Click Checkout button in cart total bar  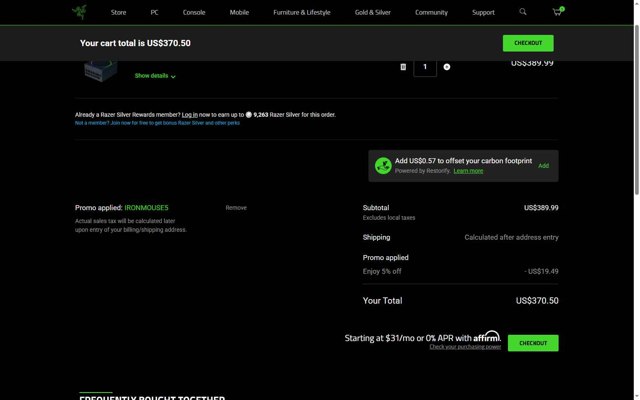click(528, 43)
